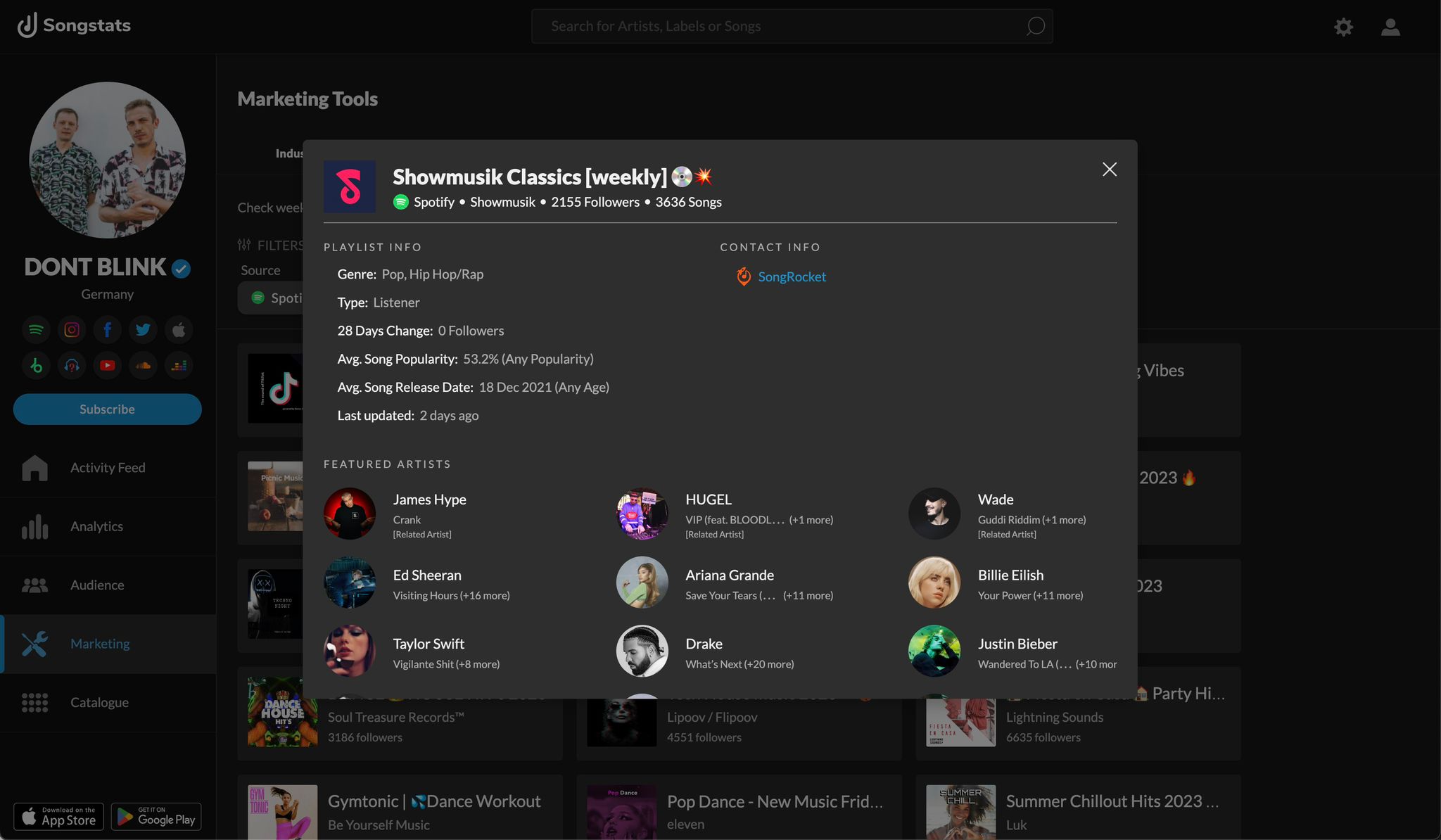This screenshot has width=1441, height=840.
Task: Focus the artists, labels or songs search field
Action: coord(792,26)
